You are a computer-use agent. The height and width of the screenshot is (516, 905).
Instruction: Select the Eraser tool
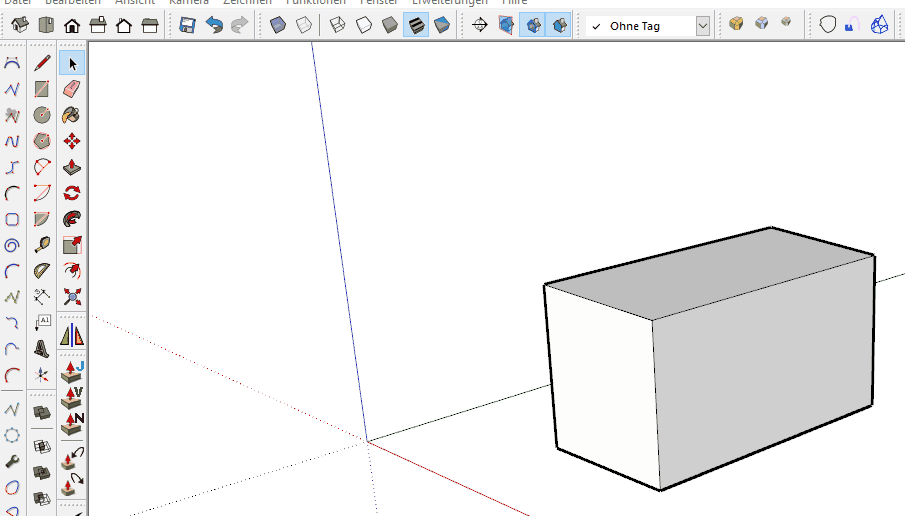click(71, 90)
